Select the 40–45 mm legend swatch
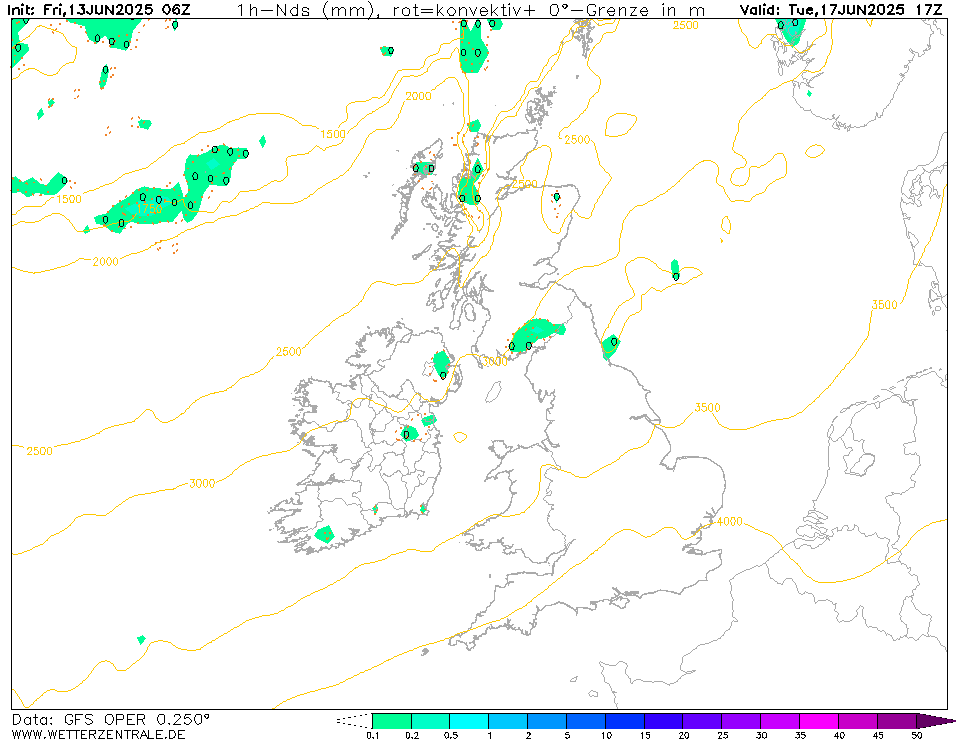Screen dimensions: 959x741 857,721
